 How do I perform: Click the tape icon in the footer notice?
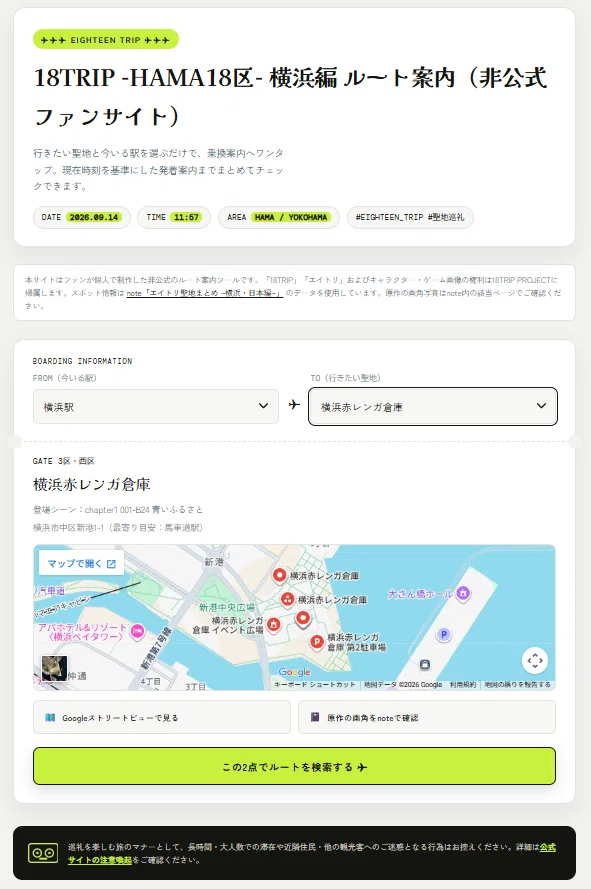tap(43, 853)
